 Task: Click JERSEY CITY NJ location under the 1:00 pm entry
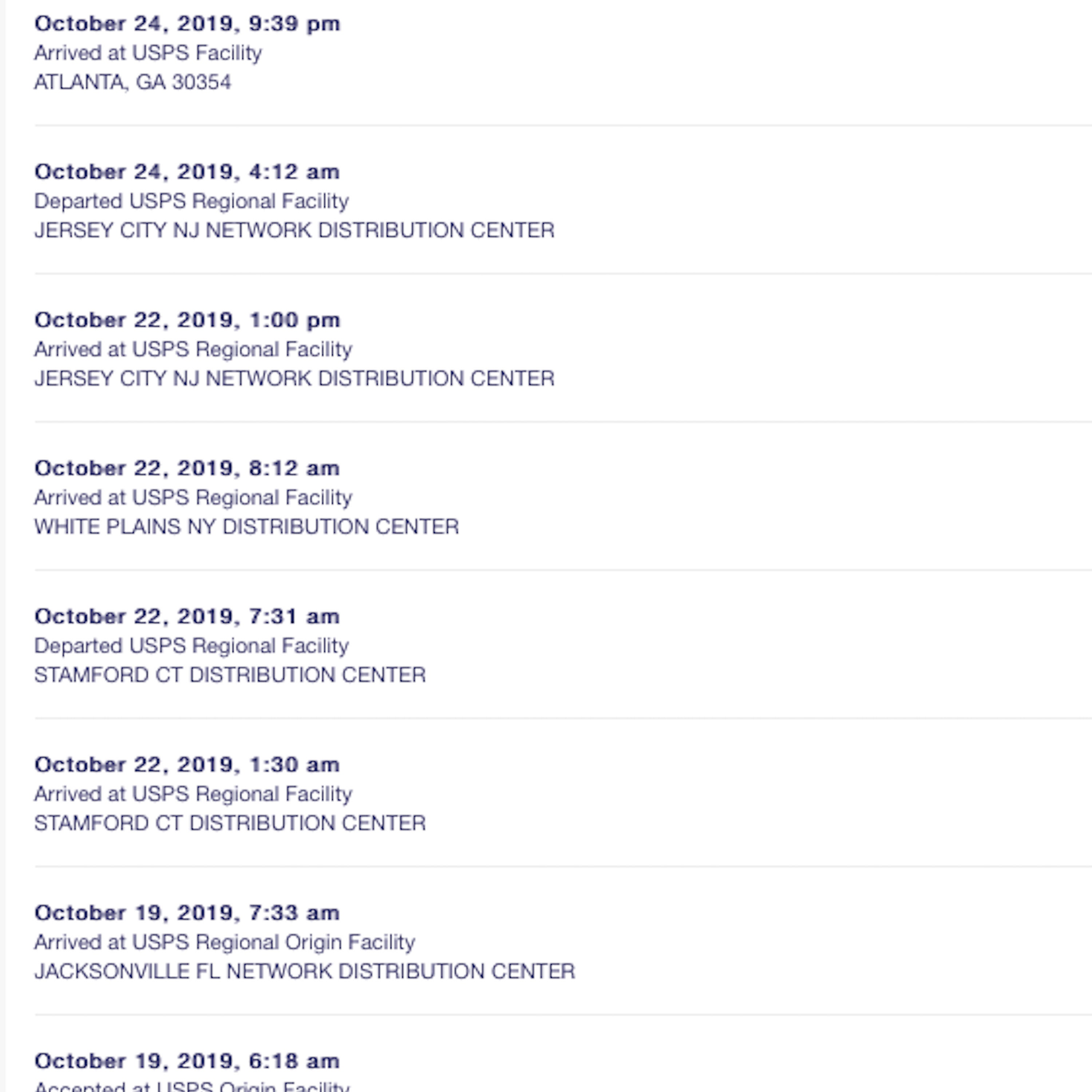coord(294,379)
